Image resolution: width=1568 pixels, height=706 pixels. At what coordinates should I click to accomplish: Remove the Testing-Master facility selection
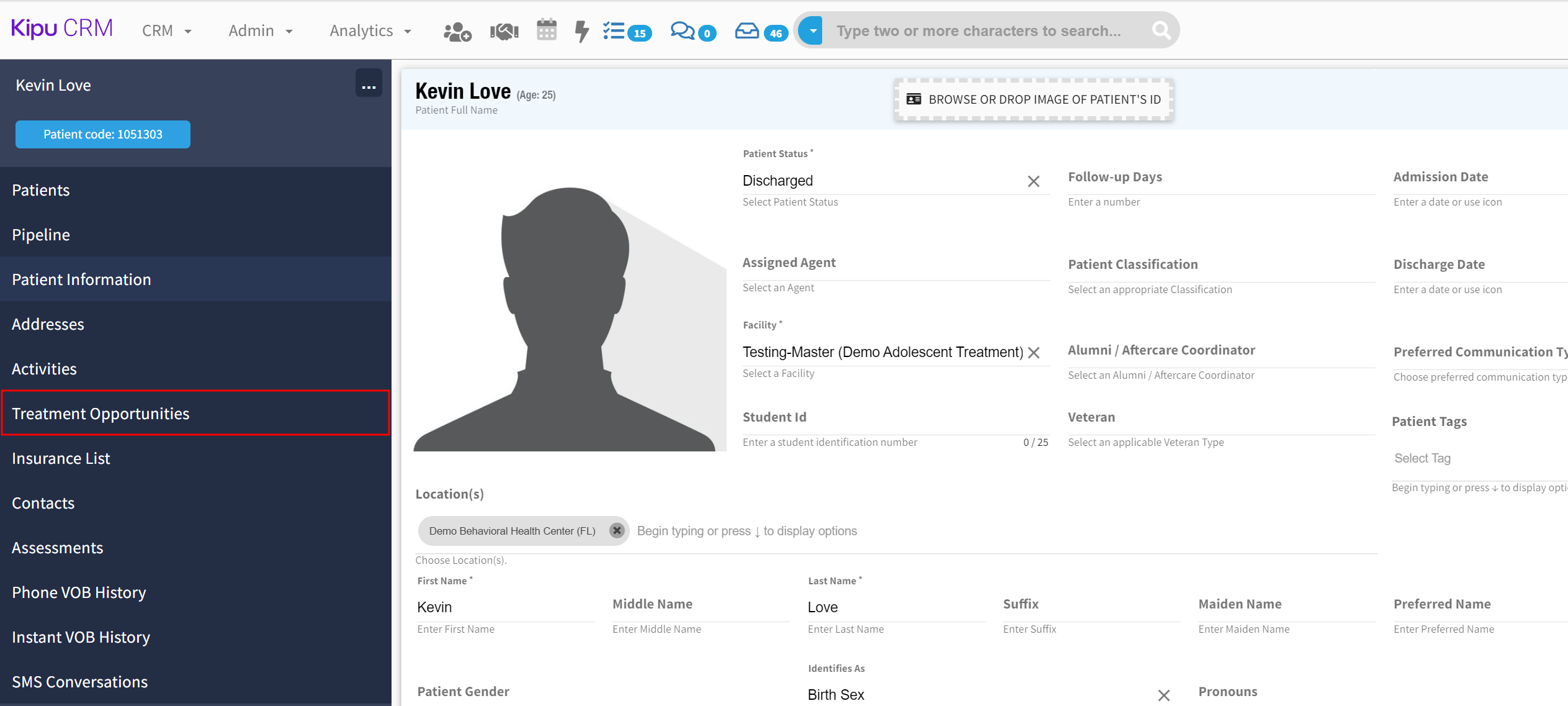pyautogui.click(x=1034, y=353)
